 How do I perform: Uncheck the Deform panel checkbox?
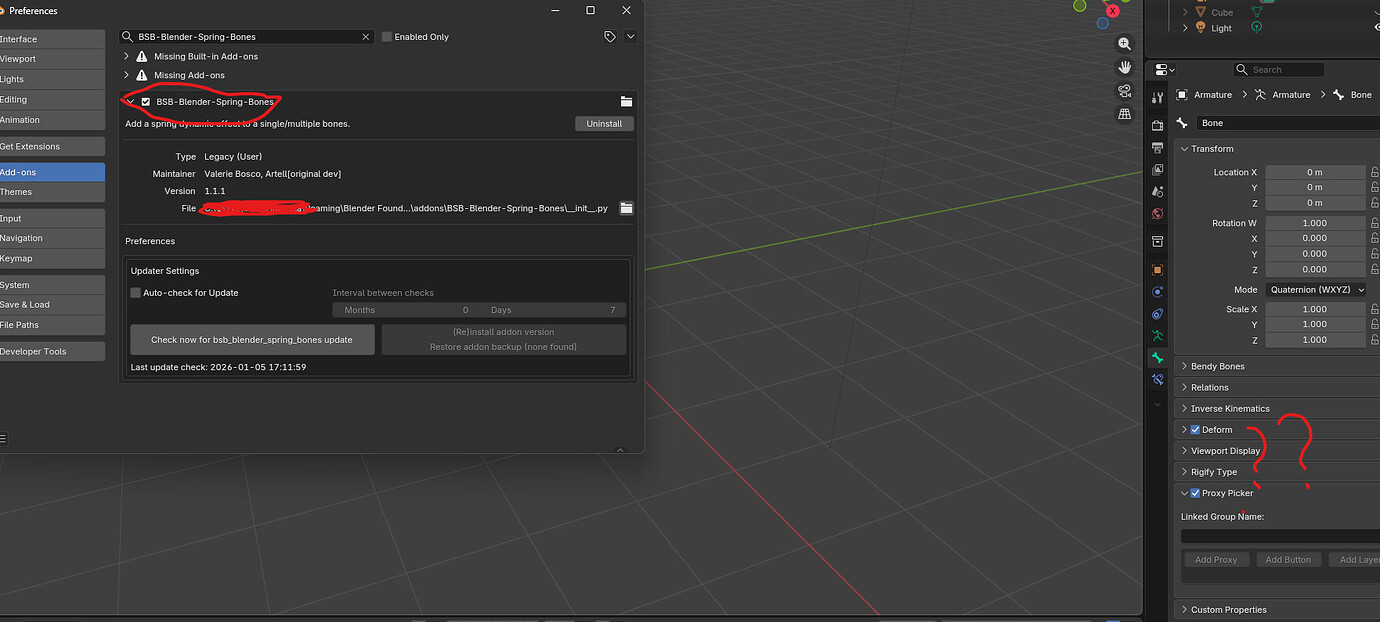pos(1195,430)
